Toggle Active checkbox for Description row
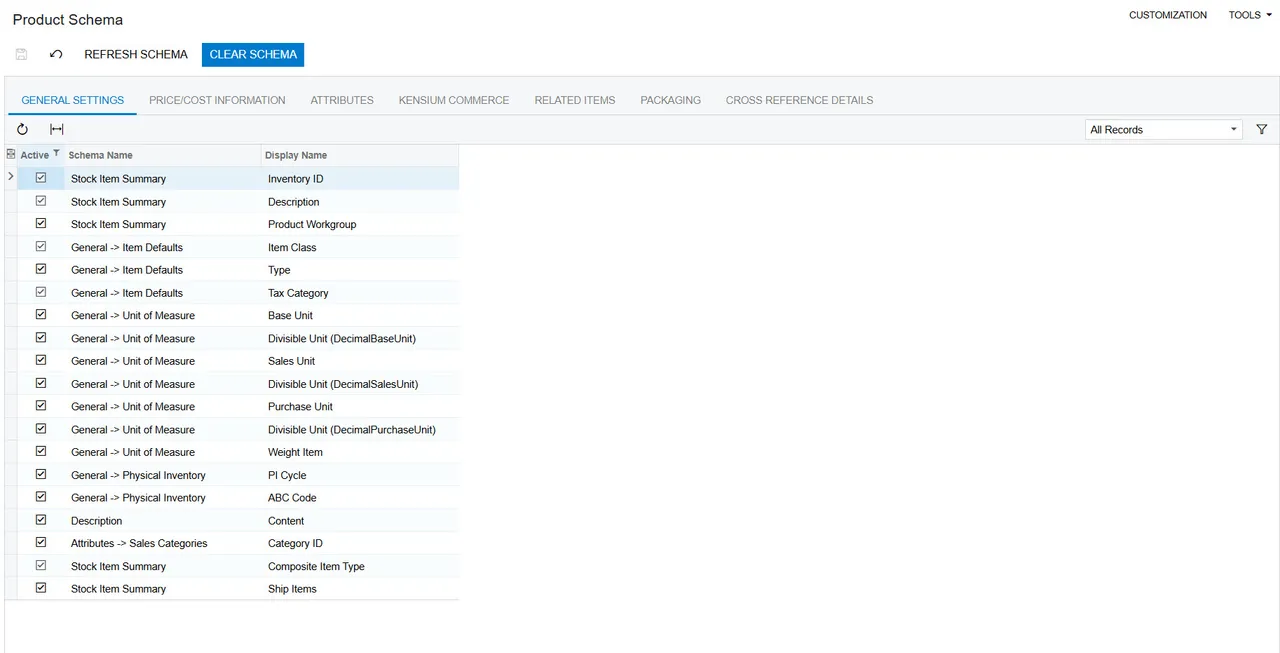This screenshot has width=1280, height=653. [x=41, y=201]
